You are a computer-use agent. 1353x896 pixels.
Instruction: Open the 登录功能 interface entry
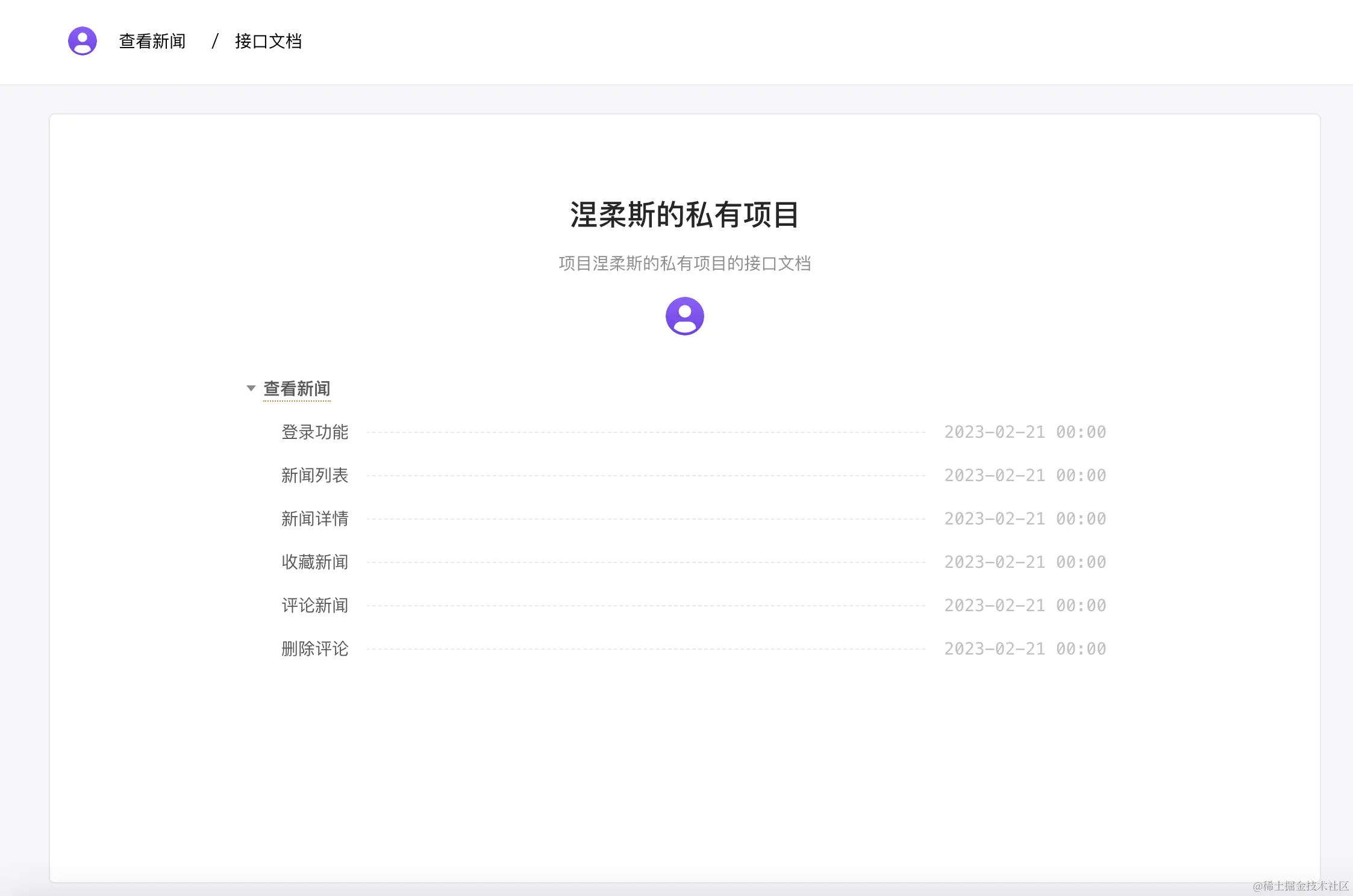tap(314, 432)
